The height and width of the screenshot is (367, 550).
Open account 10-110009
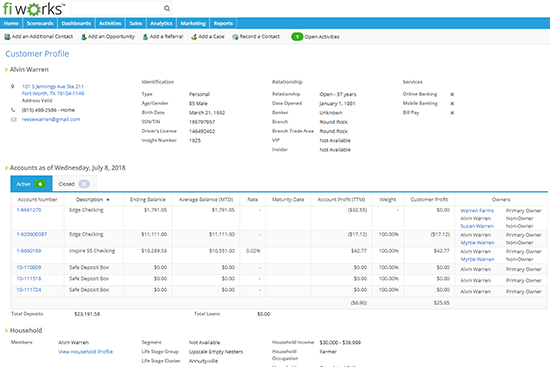click(29, 267)
